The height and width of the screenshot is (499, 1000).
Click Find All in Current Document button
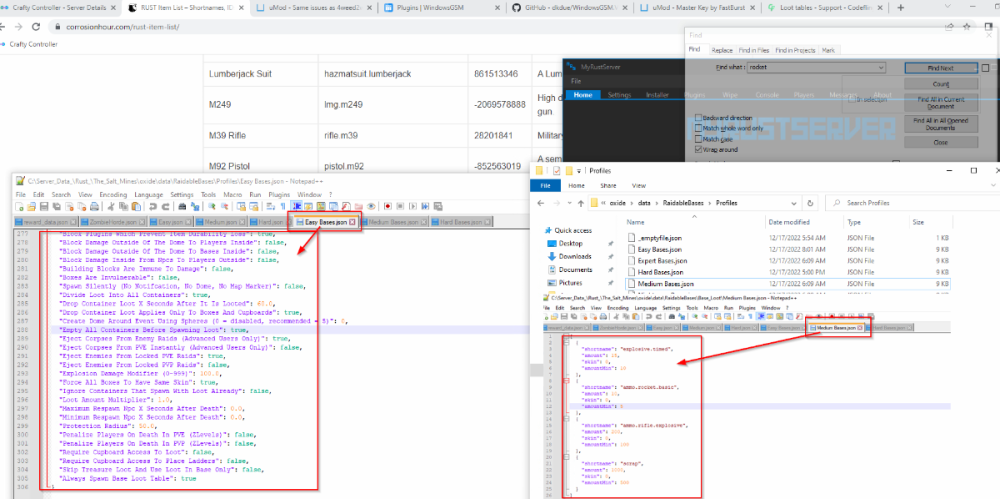(941, 103)
